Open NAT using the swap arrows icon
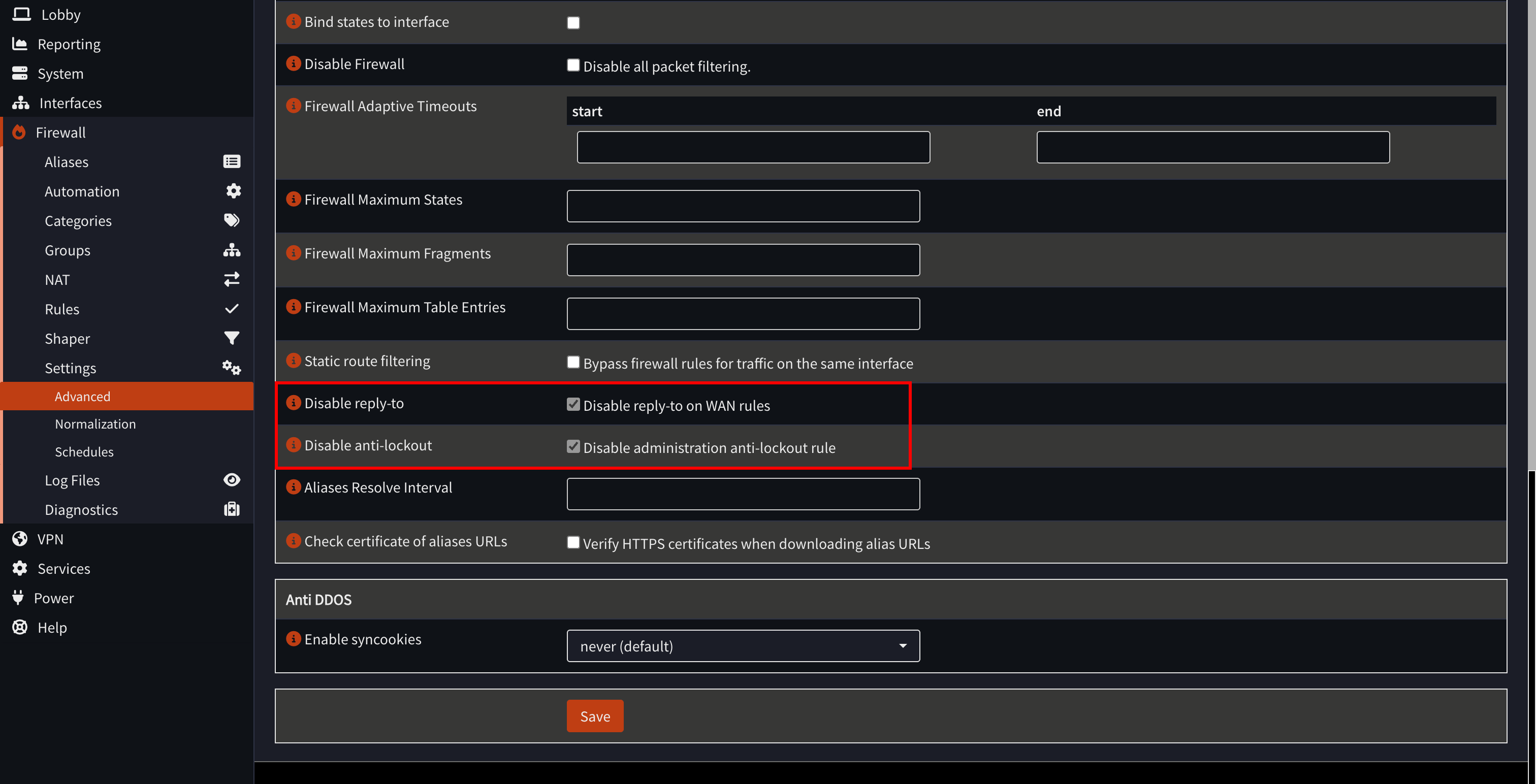This screenshot has height=784, width=1536. (x=232, y=279)
